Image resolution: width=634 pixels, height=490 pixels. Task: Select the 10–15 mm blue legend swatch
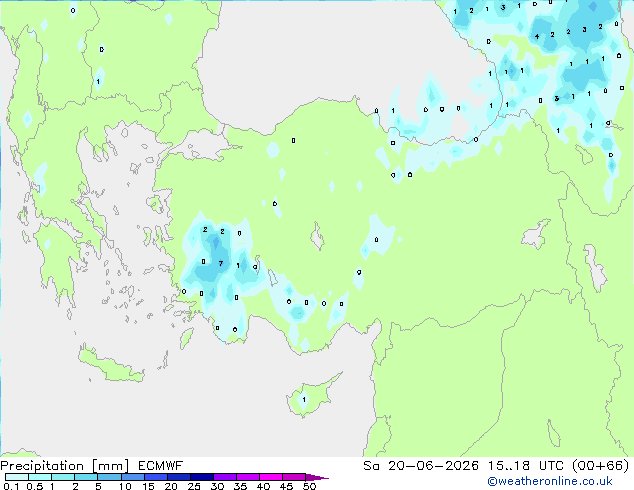[132, 477]
